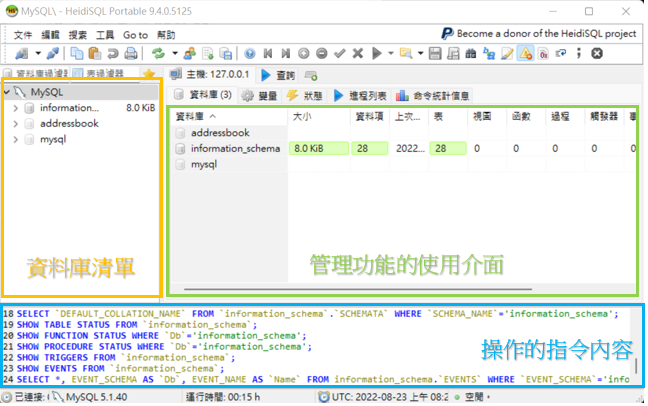Click the horizontal scrollbar of database grid
Image resolution: width=648 pixels, height=406 pixels.
click(x=358, y=289)
